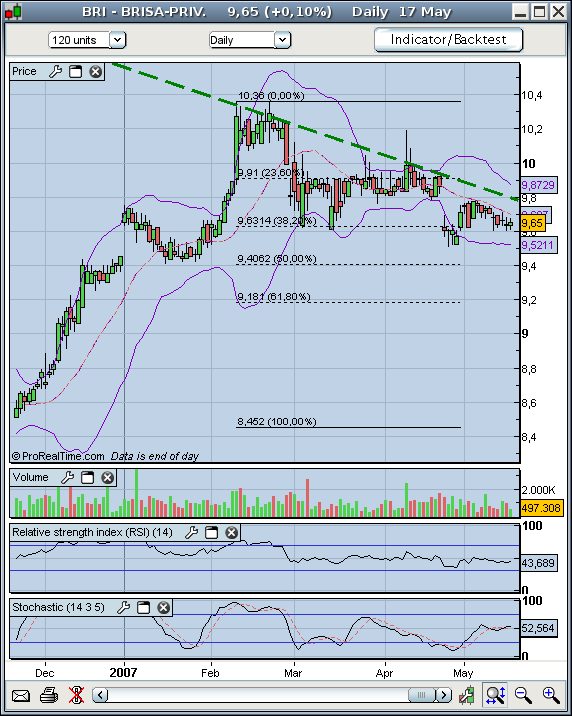Click the May date axis label
The width and height of the screenshot is (572, 716).
(x=463, y=673)
